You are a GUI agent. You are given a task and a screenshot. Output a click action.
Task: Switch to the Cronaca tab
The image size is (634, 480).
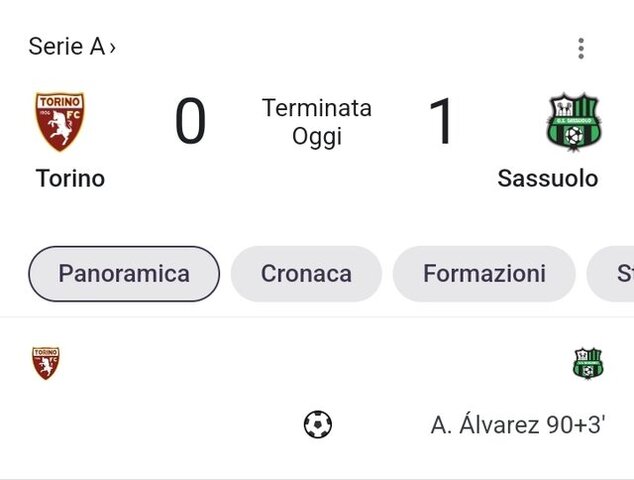[x=306, y=274]
